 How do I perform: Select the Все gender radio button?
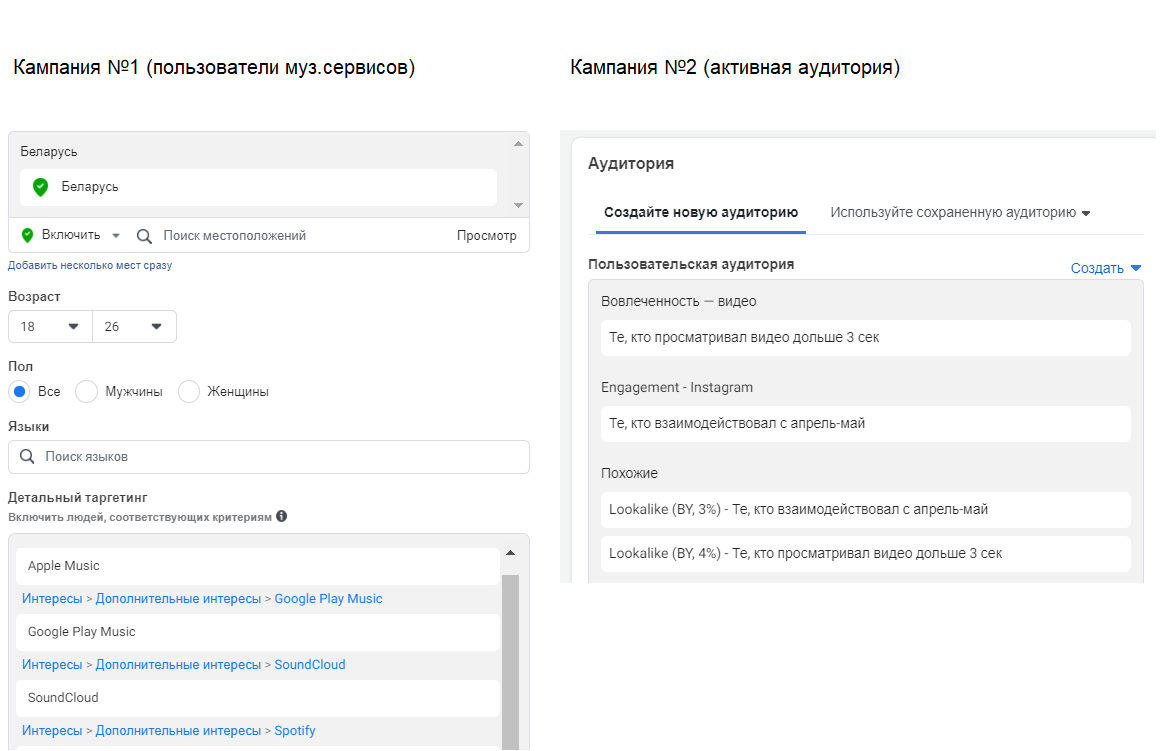point(20,391)
